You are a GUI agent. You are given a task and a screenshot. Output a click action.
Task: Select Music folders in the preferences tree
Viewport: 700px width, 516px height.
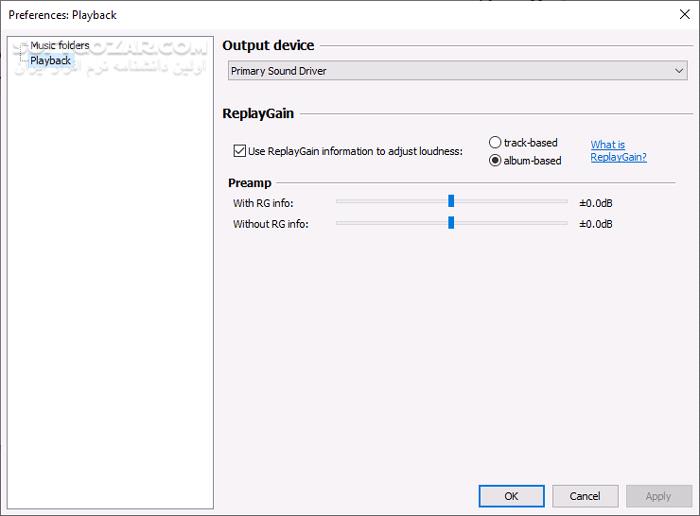coord(59,45)
